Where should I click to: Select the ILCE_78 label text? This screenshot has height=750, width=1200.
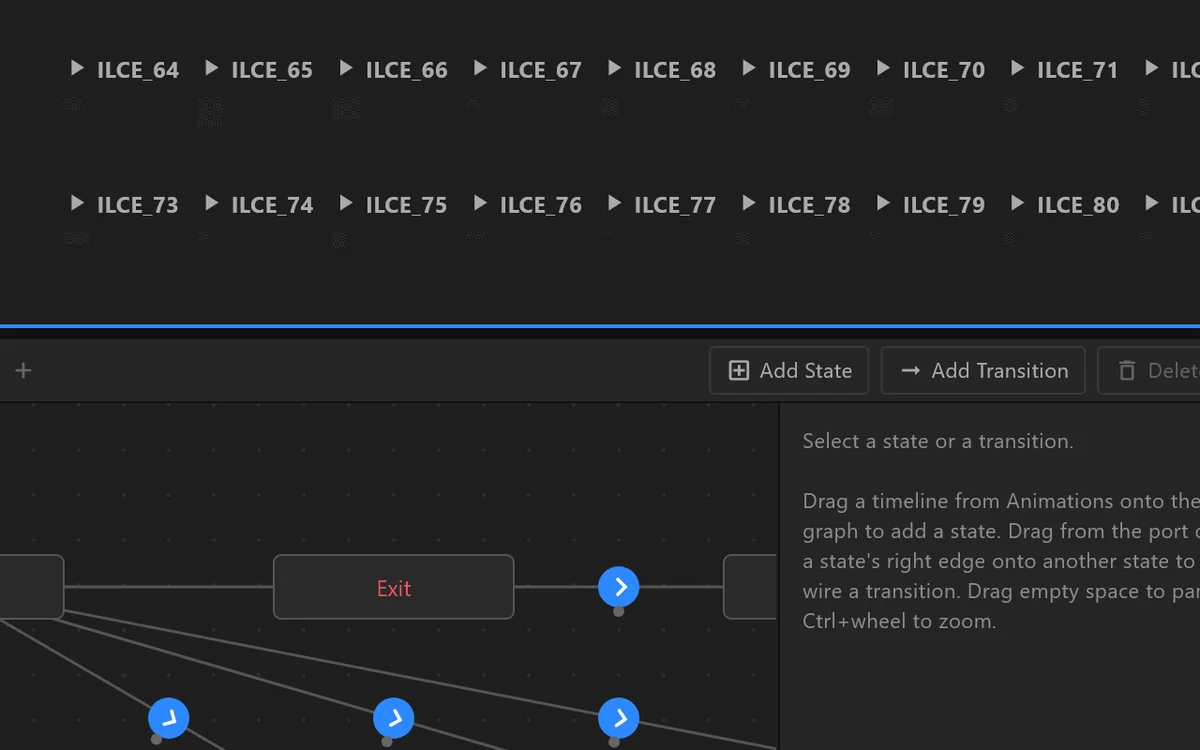click(809, 205)
